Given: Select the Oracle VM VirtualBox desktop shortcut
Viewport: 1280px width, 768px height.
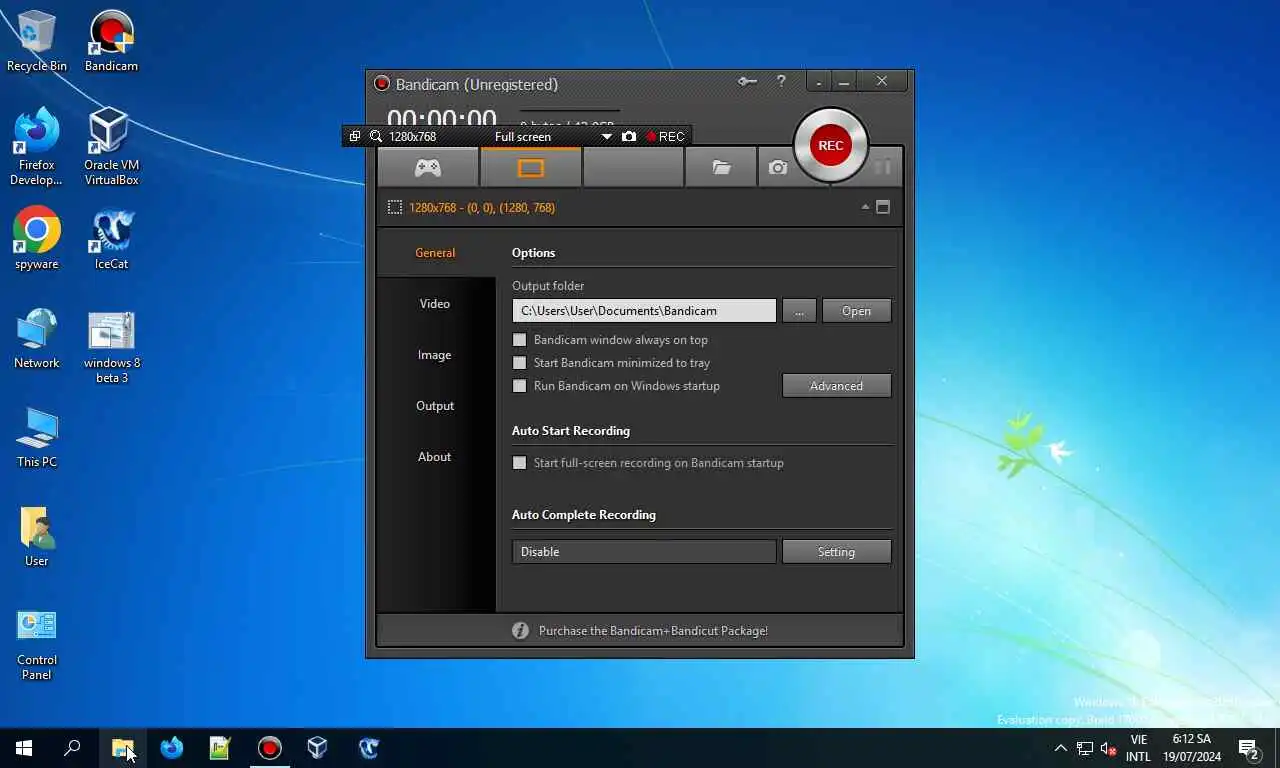Looking at the screenshot, I should pyautogui.click(x=111, y=147).
